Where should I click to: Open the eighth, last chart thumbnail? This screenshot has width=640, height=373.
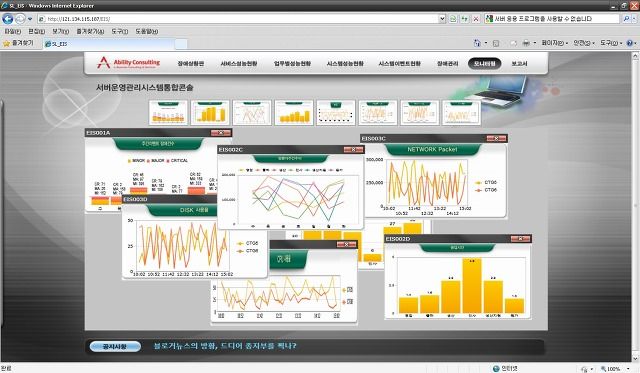click(461, 112)
